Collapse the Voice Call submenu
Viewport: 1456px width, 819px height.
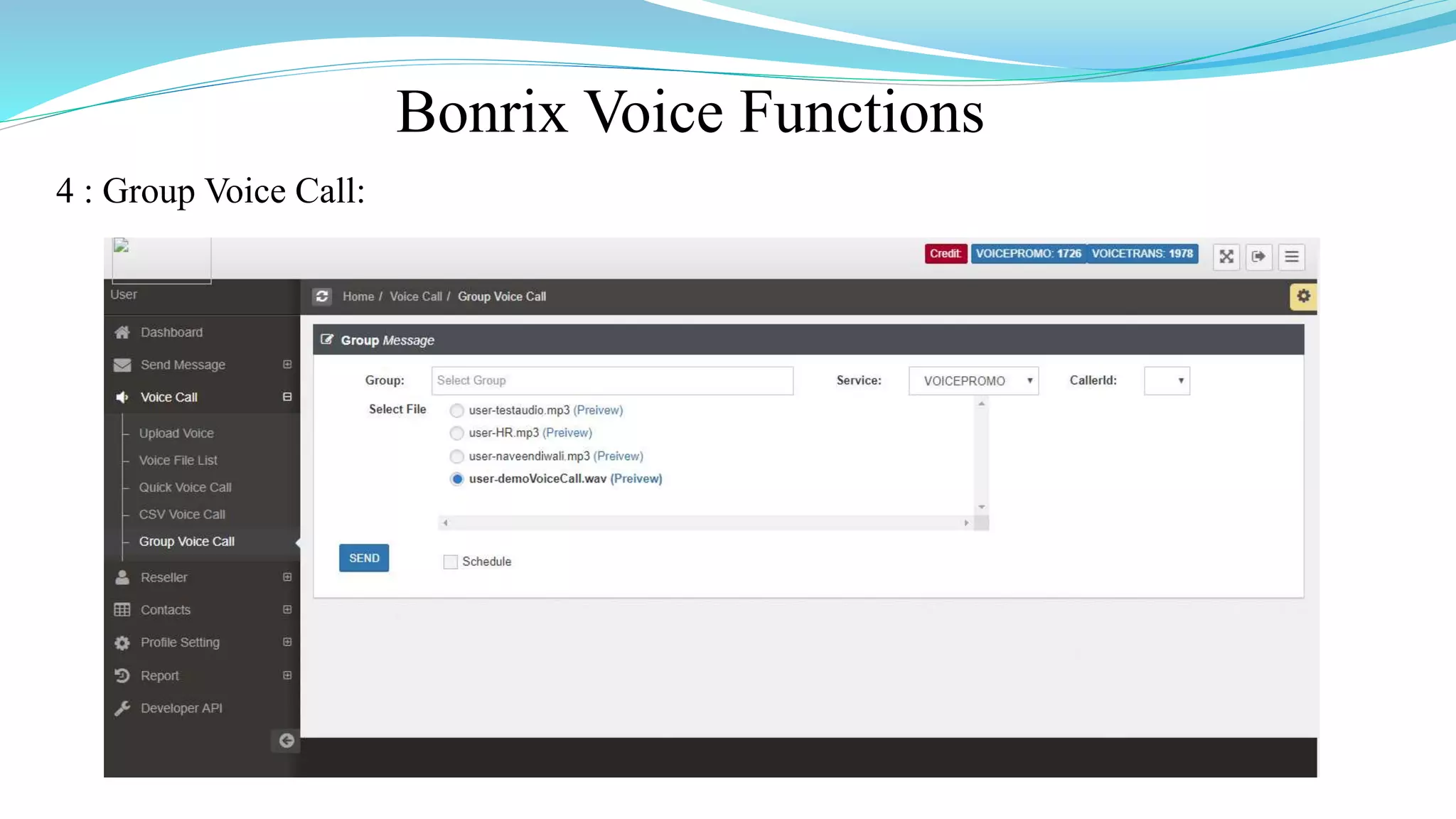coord(287,397)
